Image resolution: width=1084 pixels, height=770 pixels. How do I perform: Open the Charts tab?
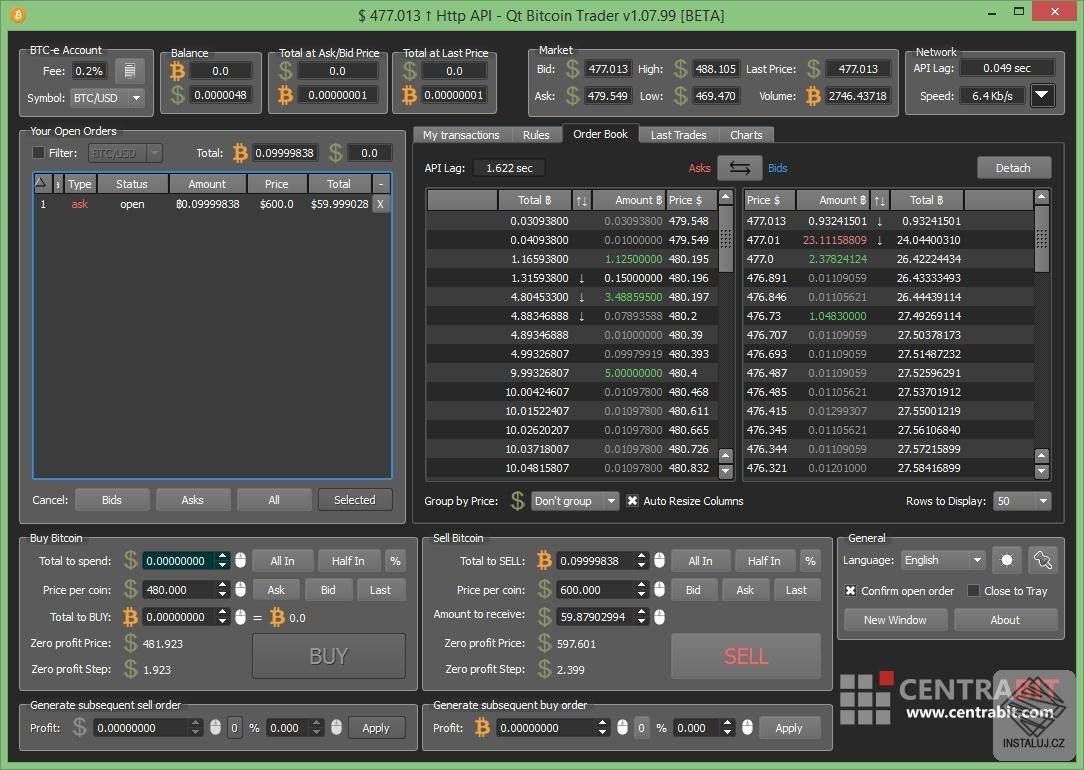746,134
